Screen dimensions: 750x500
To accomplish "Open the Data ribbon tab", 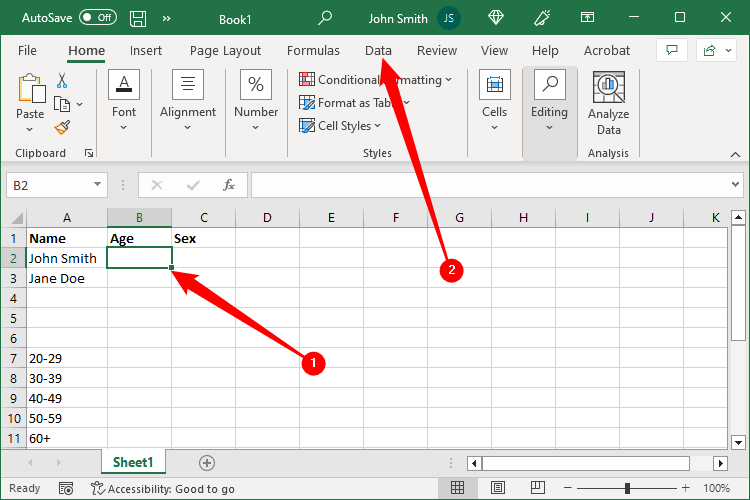I will (378, 51).
